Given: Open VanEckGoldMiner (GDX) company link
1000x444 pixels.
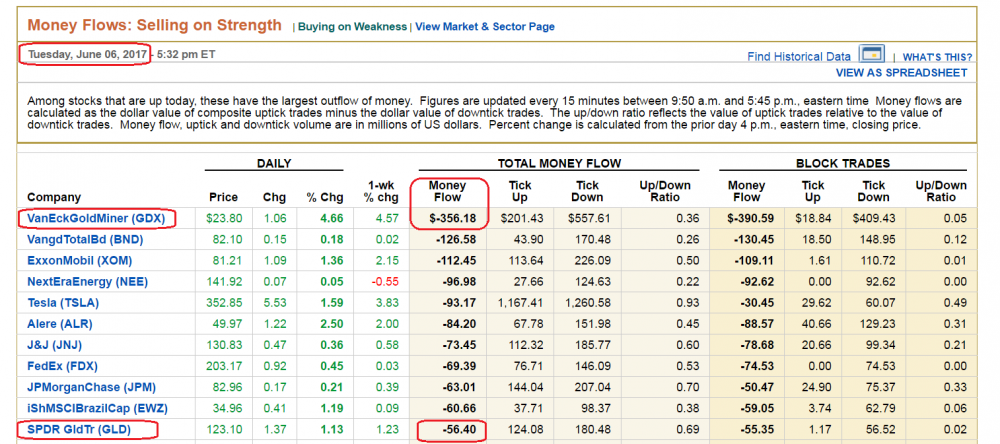Looking at the screenshot, I should [98, 218].
